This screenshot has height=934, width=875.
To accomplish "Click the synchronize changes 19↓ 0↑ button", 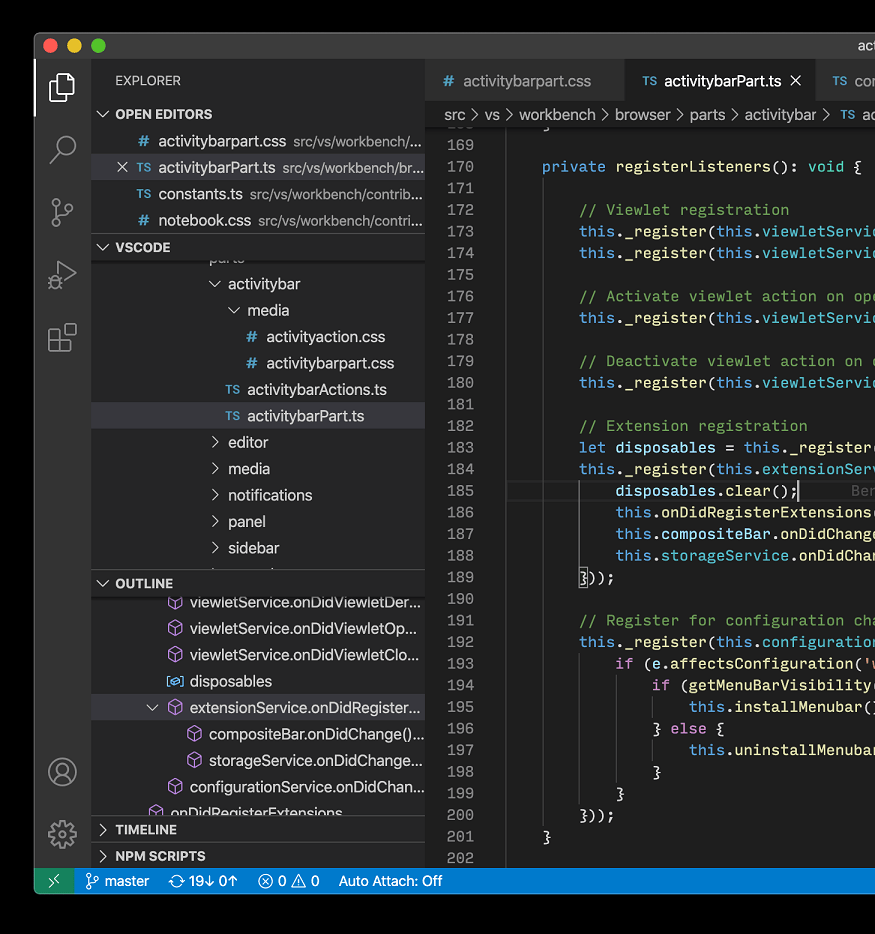I will pyautogui.click(x=203, y=881).
